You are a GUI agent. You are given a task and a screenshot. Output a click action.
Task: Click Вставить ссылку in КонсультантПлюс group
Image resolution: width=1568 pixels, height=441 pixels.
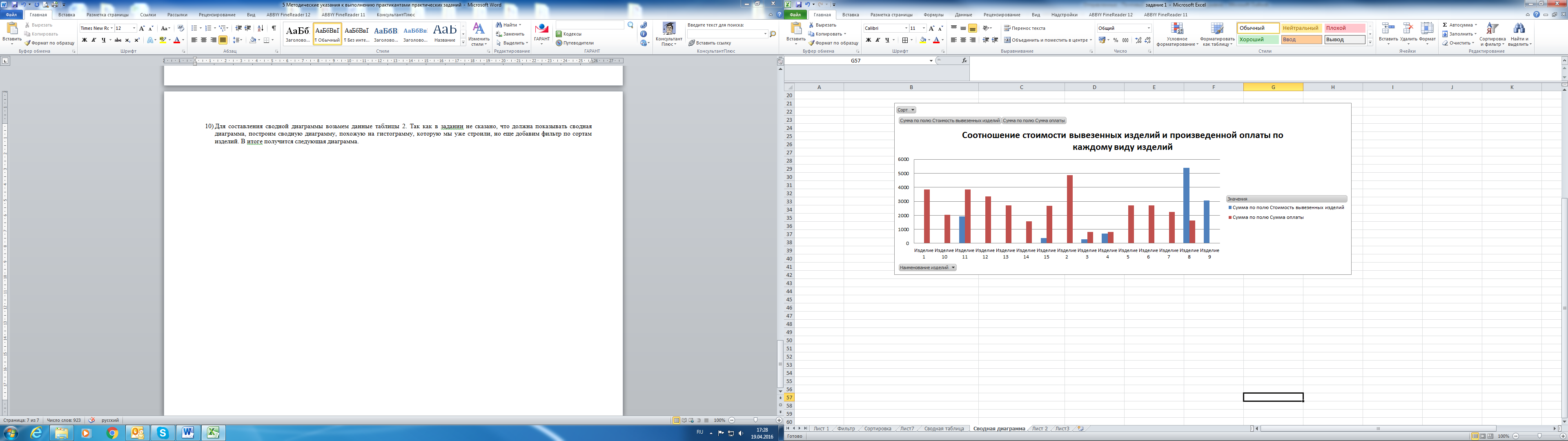(x=710, y=43)
